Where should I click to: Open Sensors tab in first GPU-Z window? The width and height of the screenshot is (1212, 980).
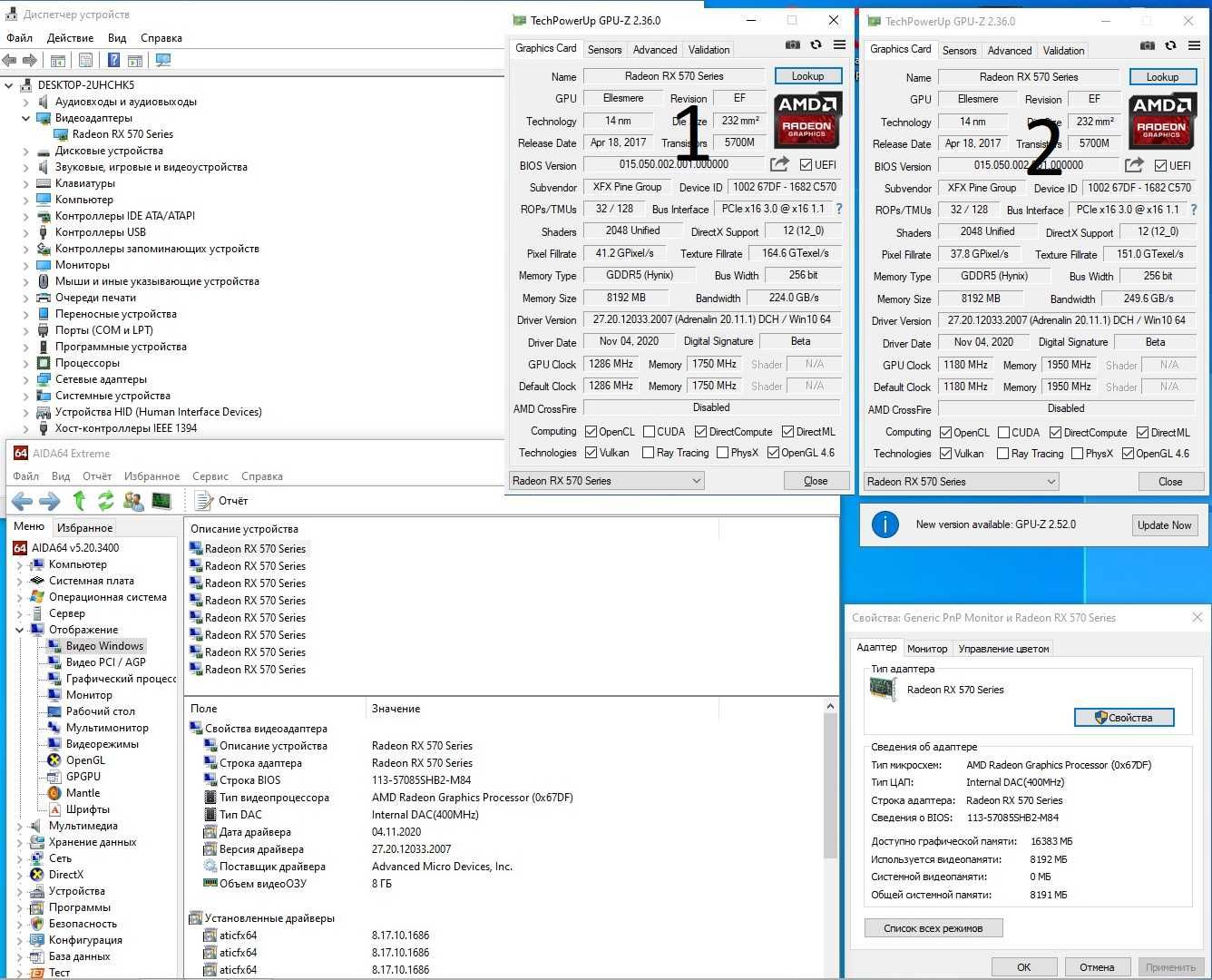coord(604,50)
